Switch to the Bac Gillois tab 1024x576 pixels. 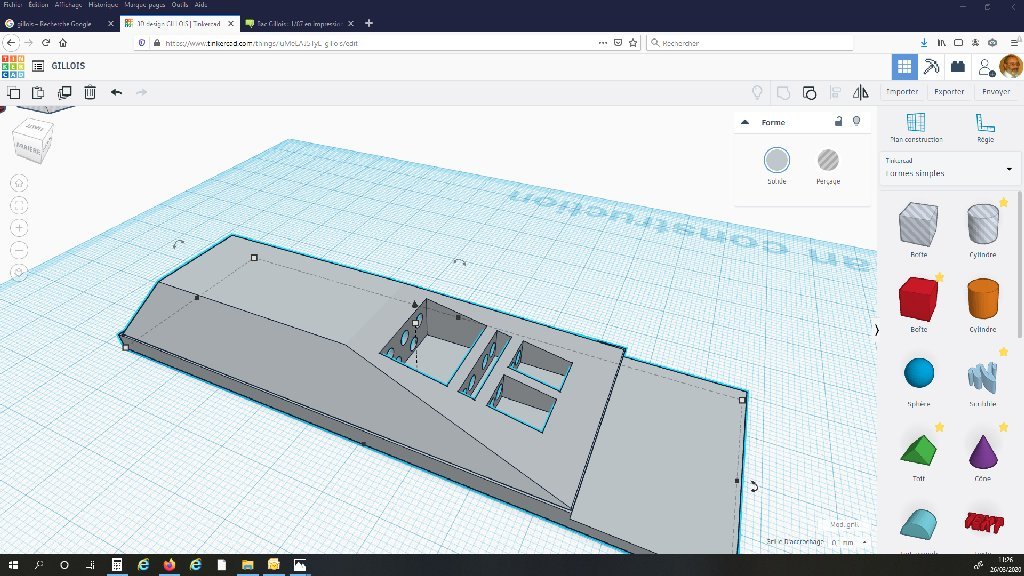(299, 24)
